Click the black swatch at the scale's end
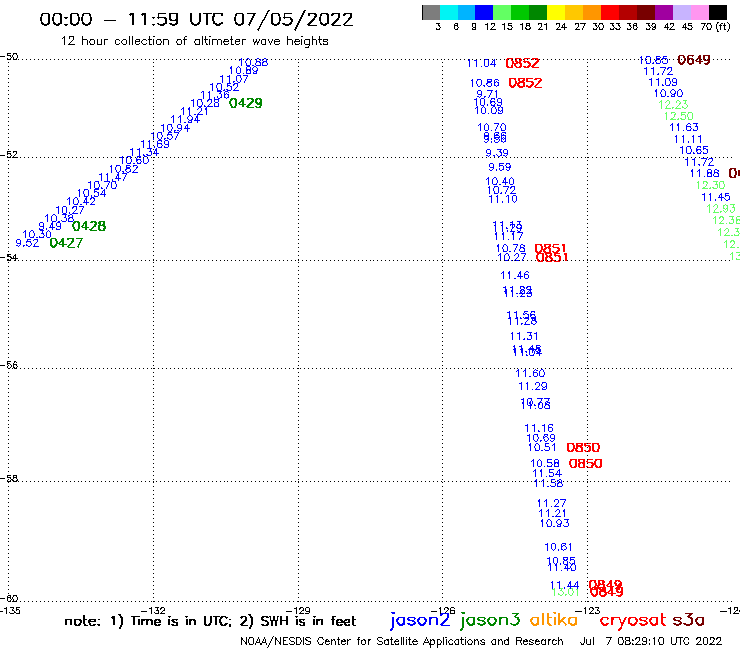 tap(717, 12)
